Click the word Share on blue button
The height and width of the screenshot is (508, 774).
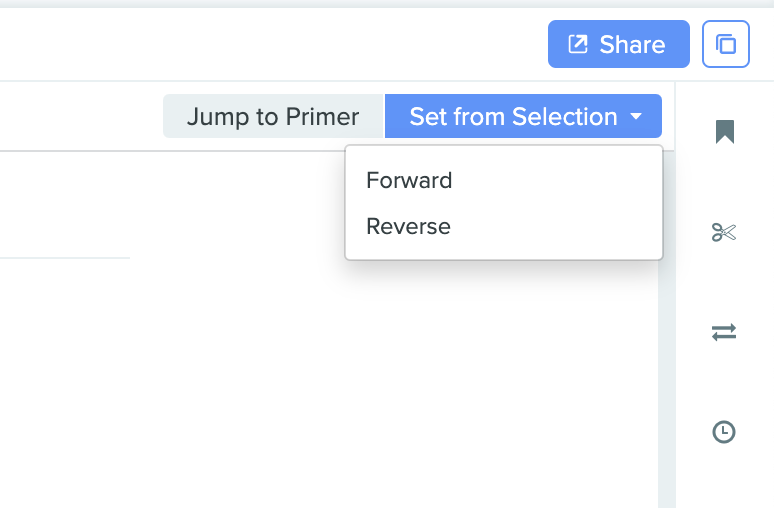632,45
